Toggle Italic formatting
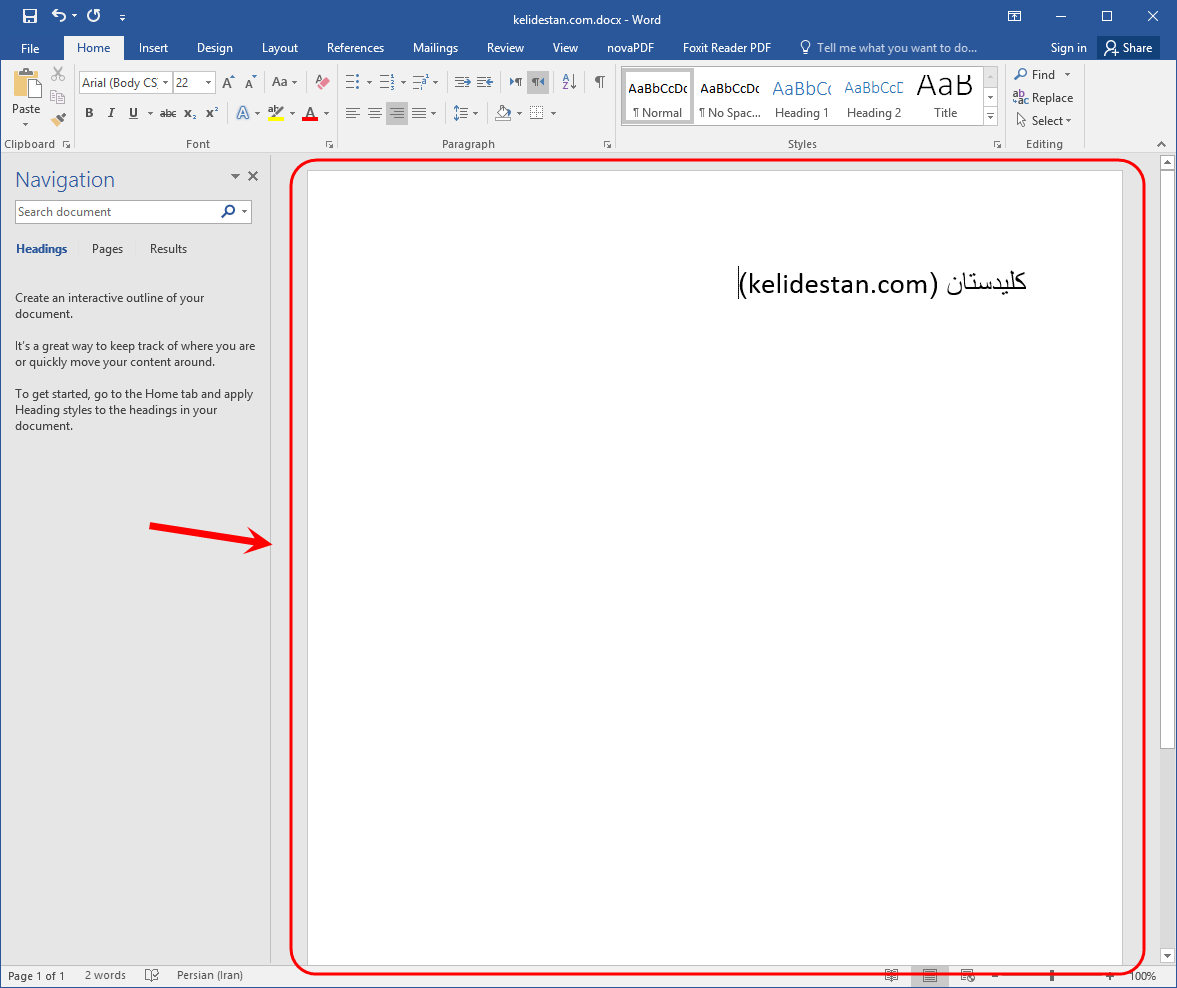The image size is (1177, 988). 111,113
